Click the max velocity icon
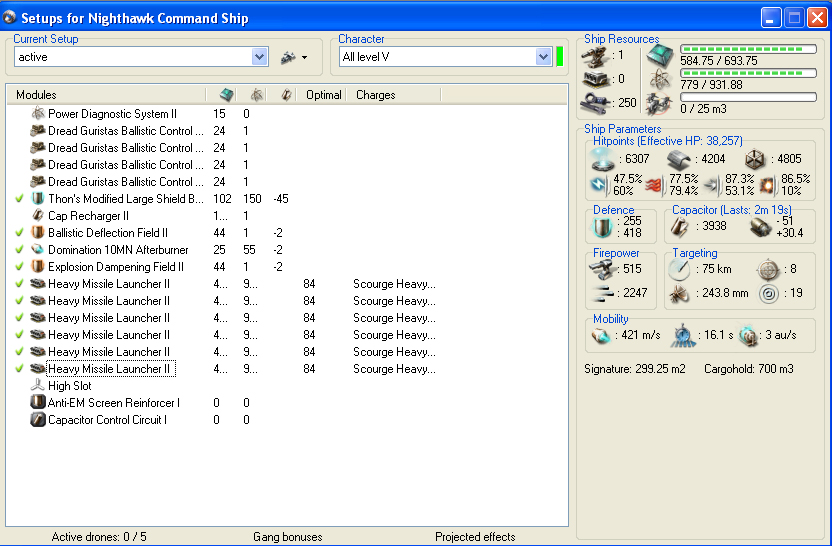 (601, 335)
